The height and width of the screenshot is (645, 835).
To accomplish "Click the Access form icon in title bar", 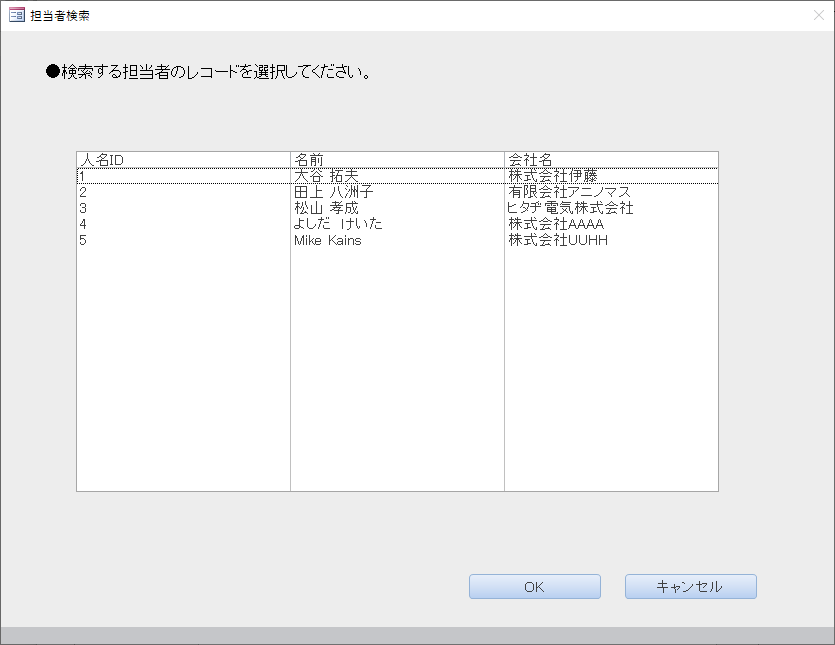I will click(x=16, y=15).
